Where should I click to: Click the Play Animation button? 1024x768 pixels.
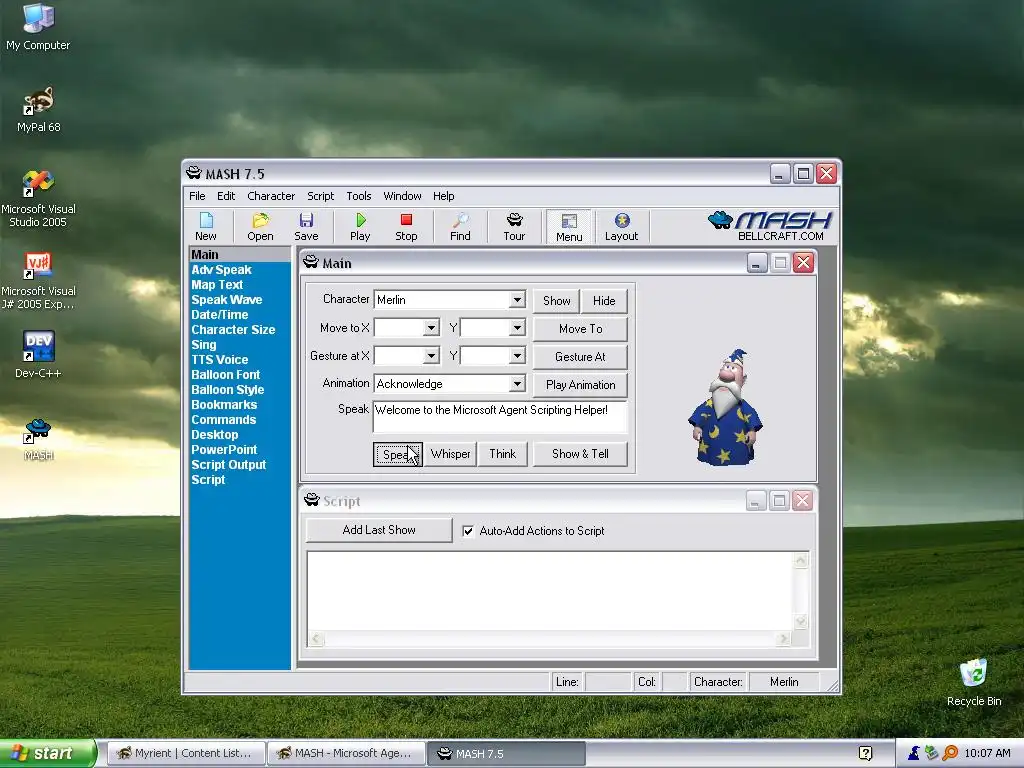pyautogui.click(x=581, y=385)
